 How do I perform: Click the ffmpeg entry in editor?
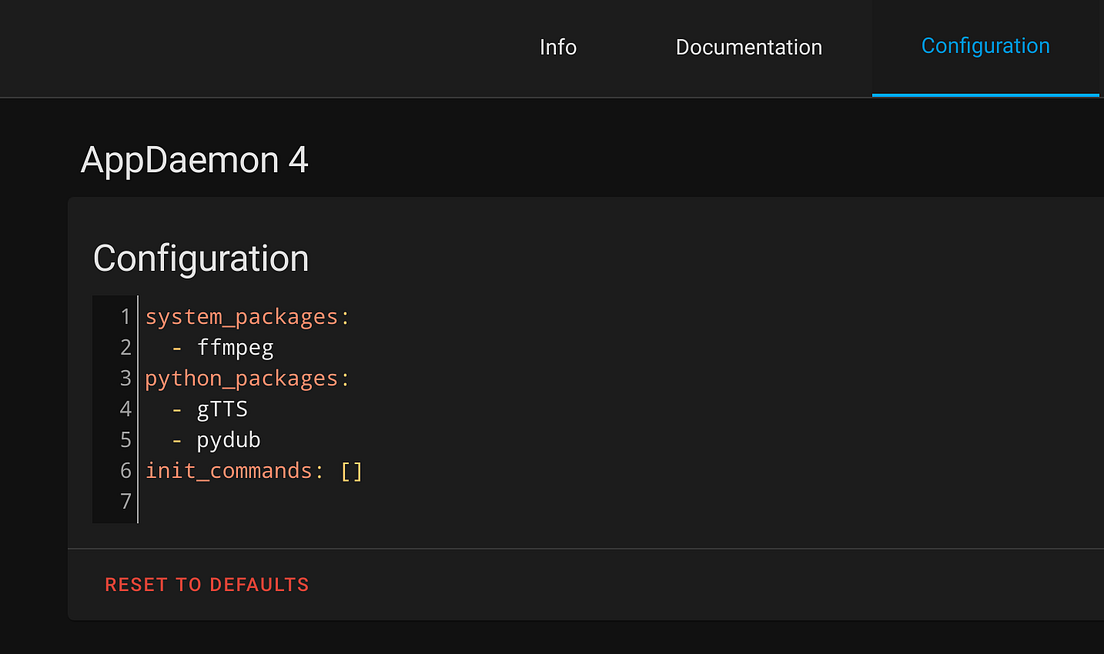[235, 348]
